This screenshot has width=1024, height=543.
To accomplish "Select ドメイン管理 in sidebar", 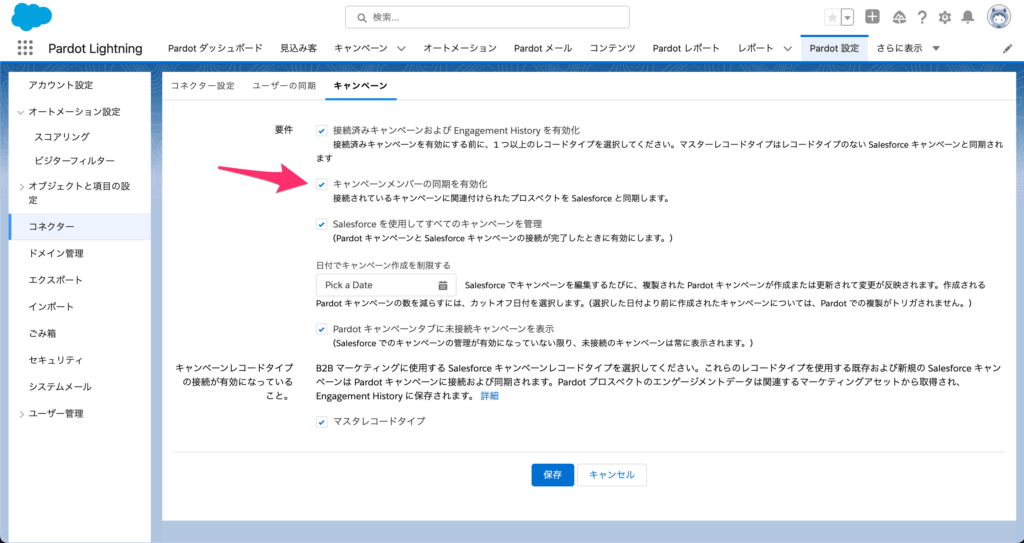I will click(x=56, y=254).
